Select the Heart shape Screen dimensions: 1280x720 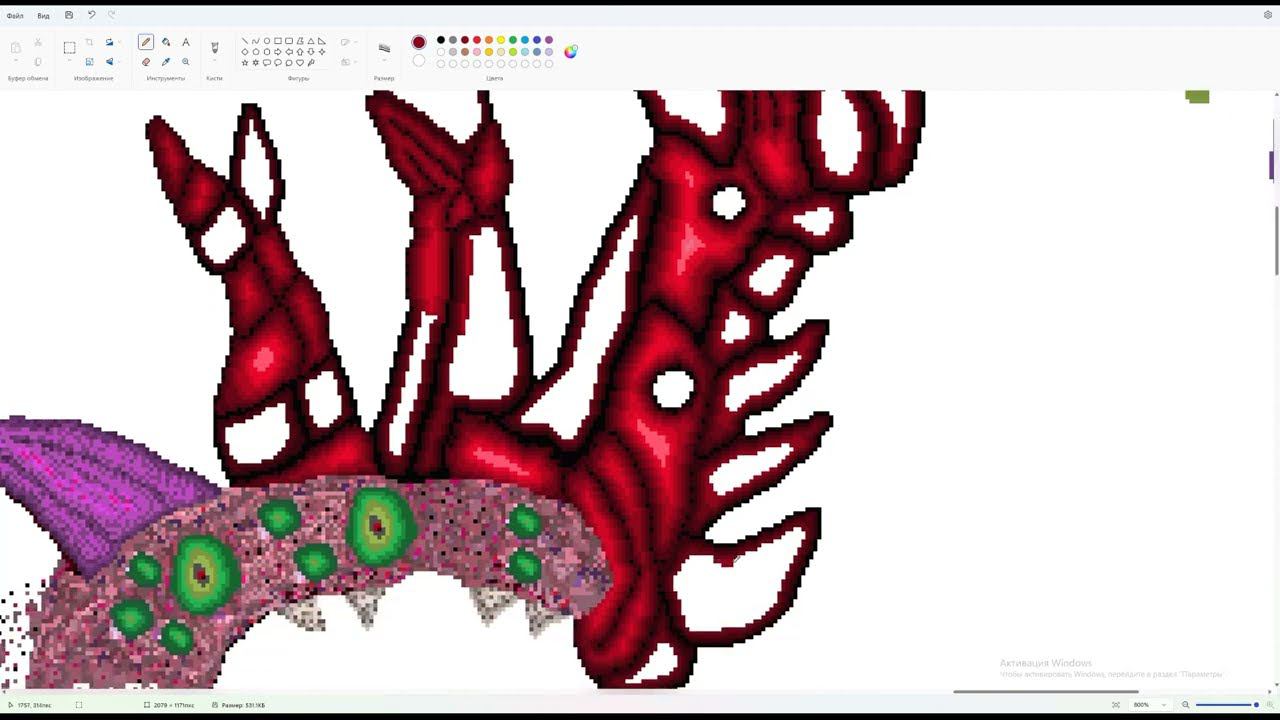300,63
